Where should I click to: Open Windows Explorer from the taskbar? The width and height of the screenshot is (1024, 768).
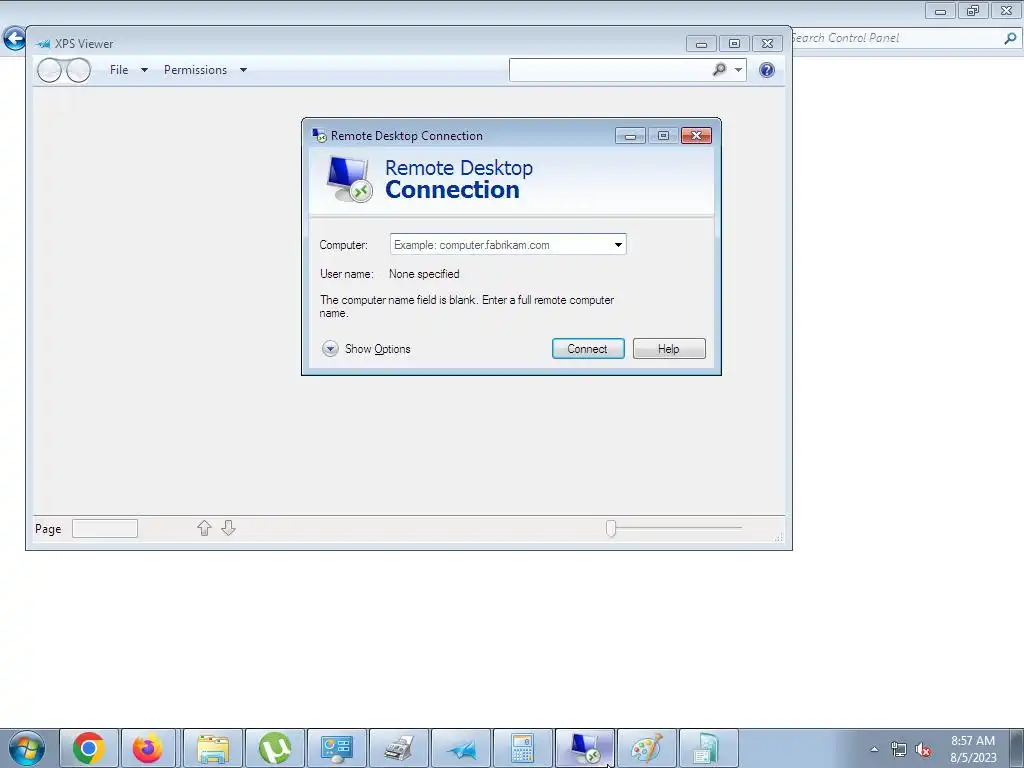point(213,748)
